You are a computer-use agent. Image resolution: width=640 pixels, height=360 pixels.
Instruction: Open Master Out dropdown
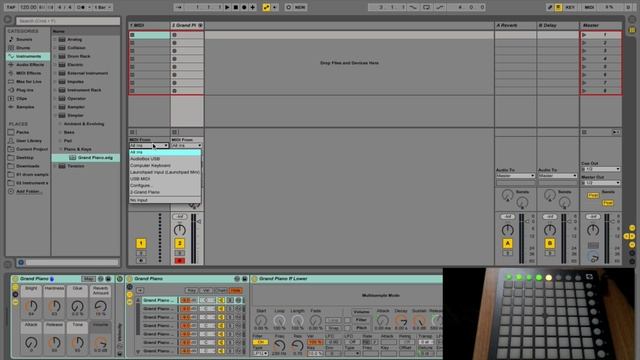pos(601,183)
